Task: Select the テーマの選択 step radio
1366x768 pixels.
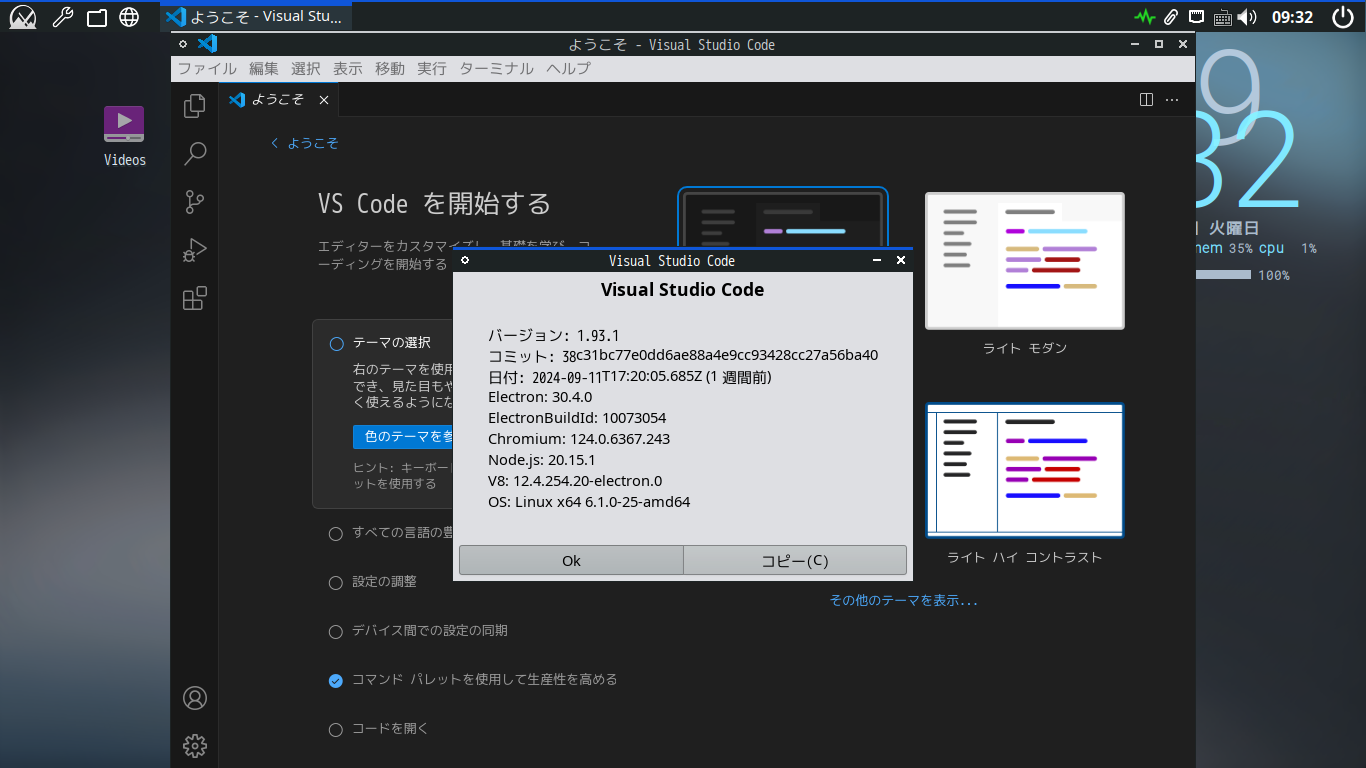Action: (x=336, y=343)
